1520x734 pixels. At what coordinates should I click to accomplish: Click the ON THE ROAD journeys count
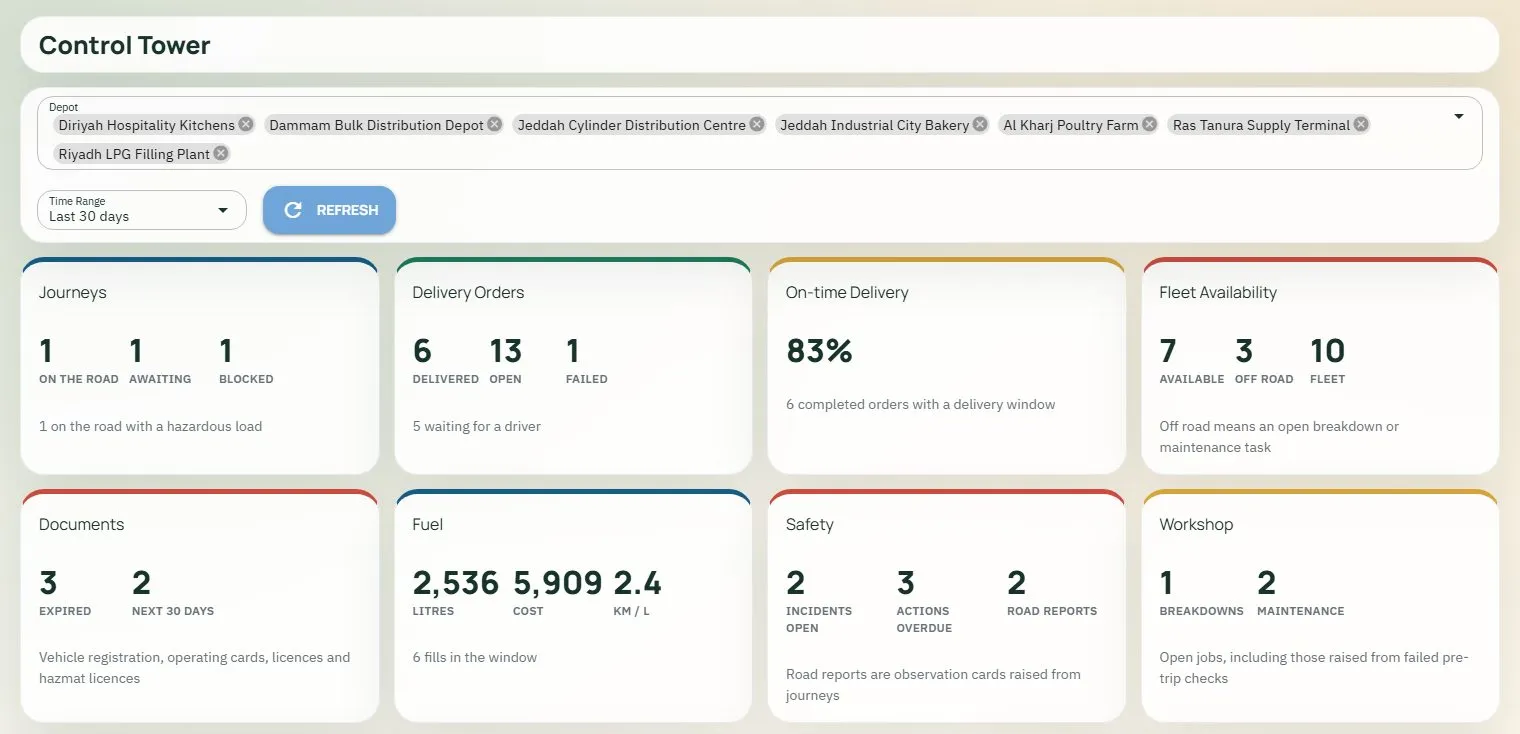pyautogui.click(x=46, y=351)
